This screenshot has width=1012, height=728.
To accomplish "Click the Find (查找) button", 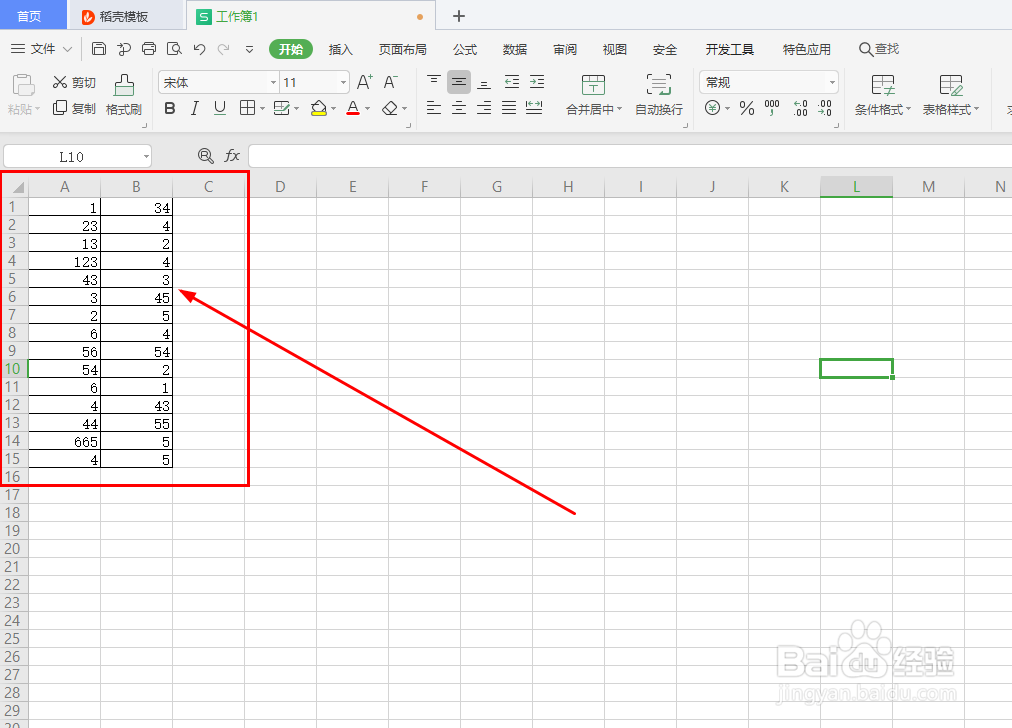I will pyautogui.click(x=879, y=49).
